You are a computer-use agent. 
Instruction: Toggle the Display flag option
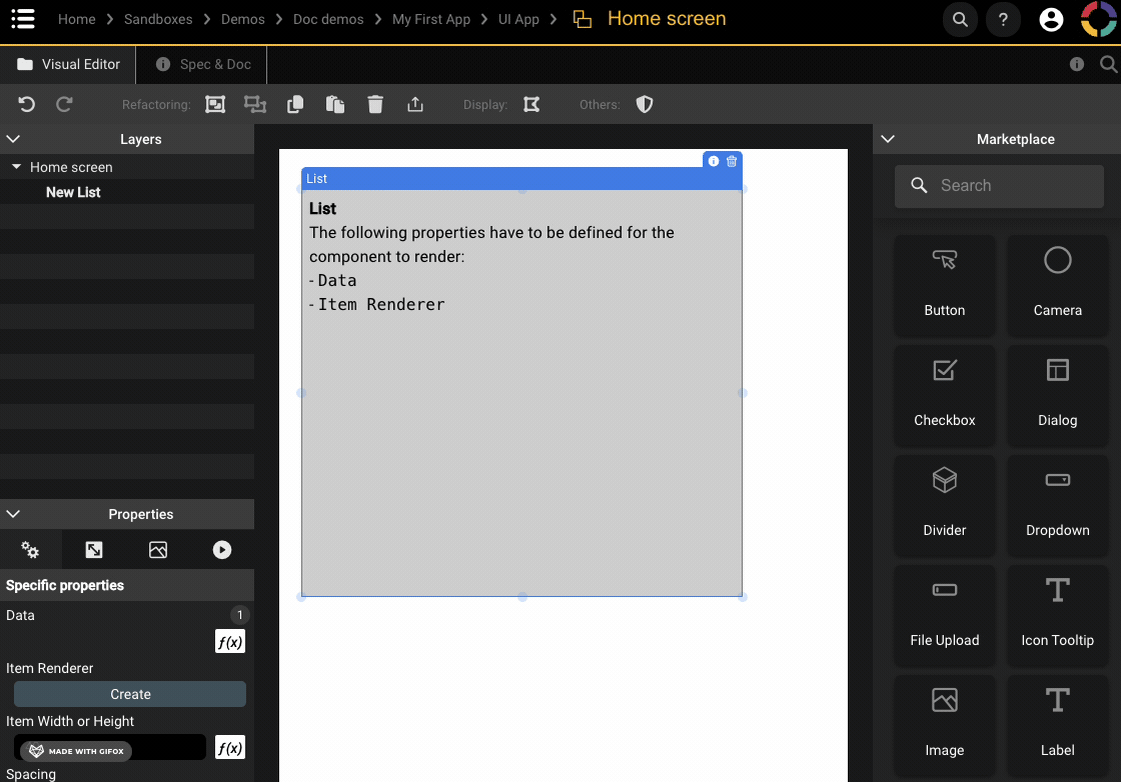click(532, 104)
